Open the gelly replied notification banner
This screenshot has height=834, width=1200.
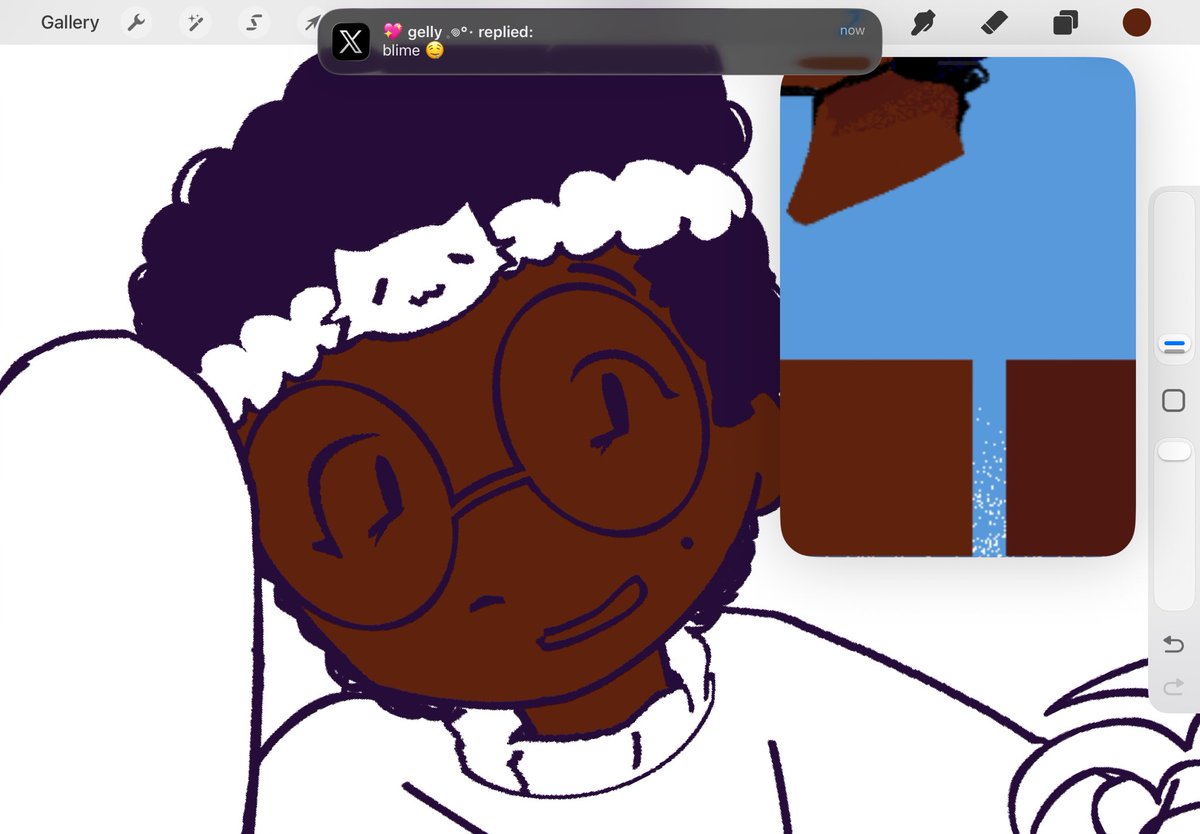(600, 41)
